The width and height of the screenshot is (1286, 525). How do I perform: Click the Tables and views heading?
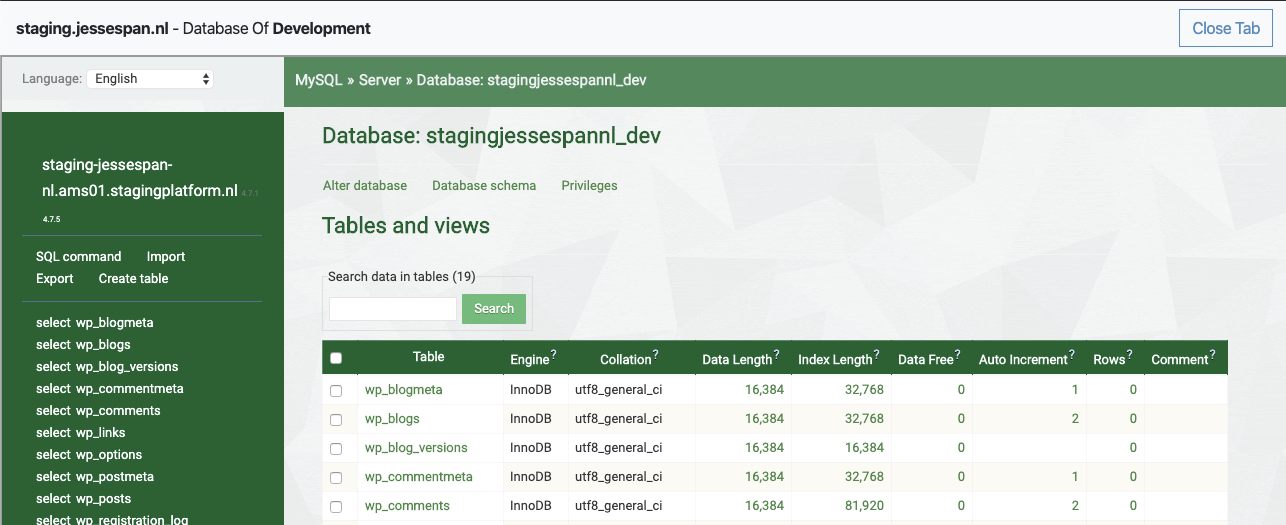click(406, 225)
